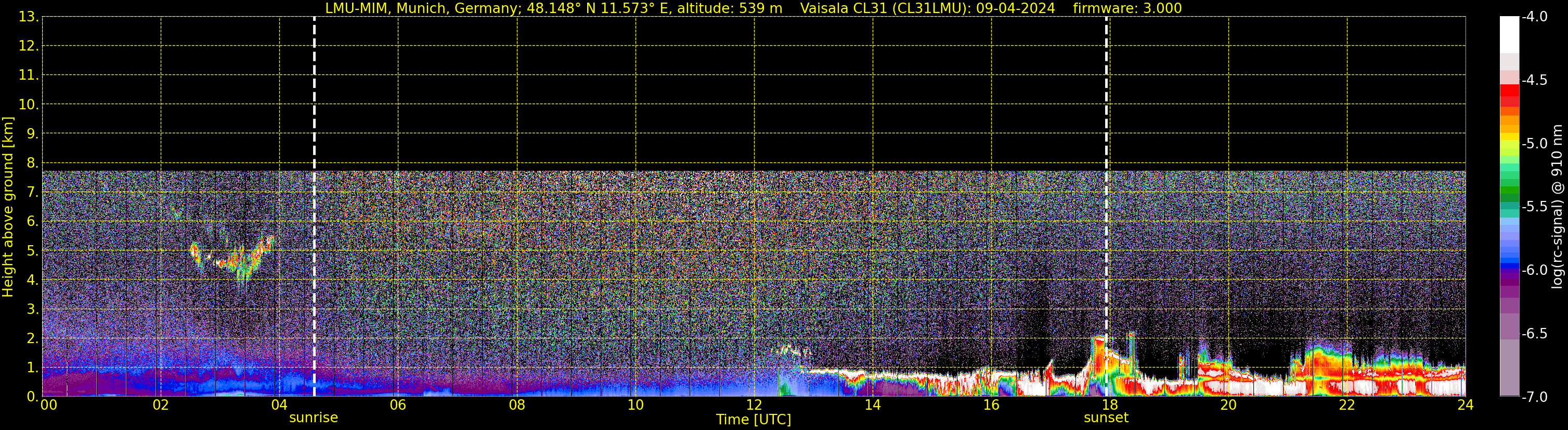Click the colorbar tick value '-6.5'
Image resolution: width=1568 pixels, height=430 pixels.
pyautogui.click(x=1534, y=334)
